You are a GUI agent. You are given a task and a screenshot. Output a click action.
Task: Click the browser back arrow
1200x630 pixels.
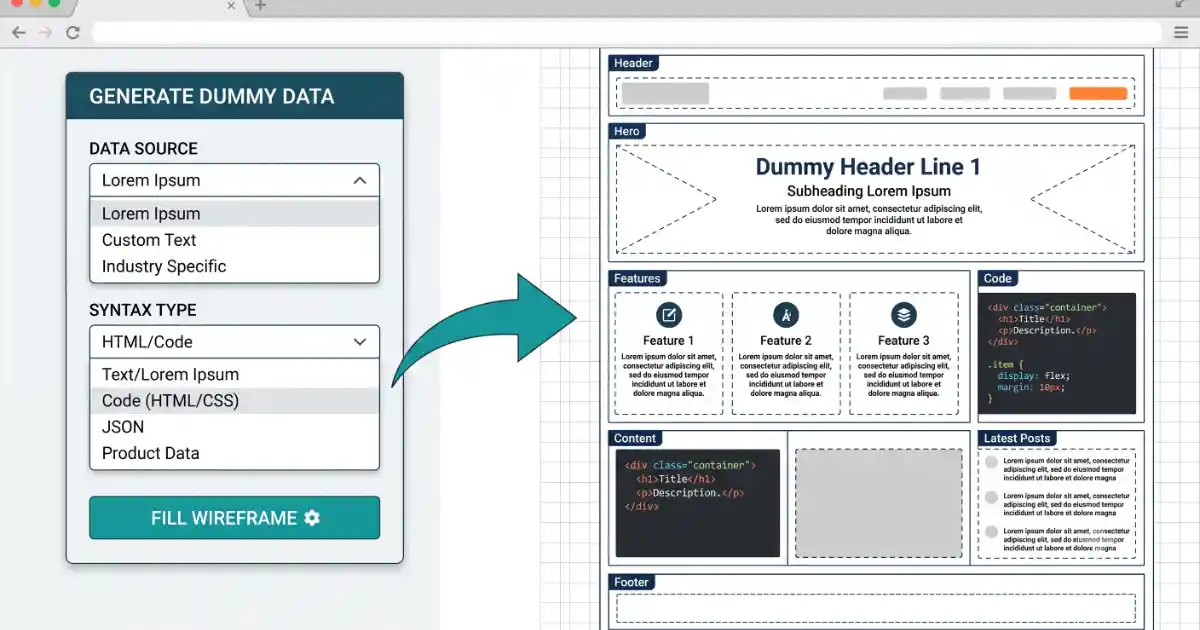[19, 32]
